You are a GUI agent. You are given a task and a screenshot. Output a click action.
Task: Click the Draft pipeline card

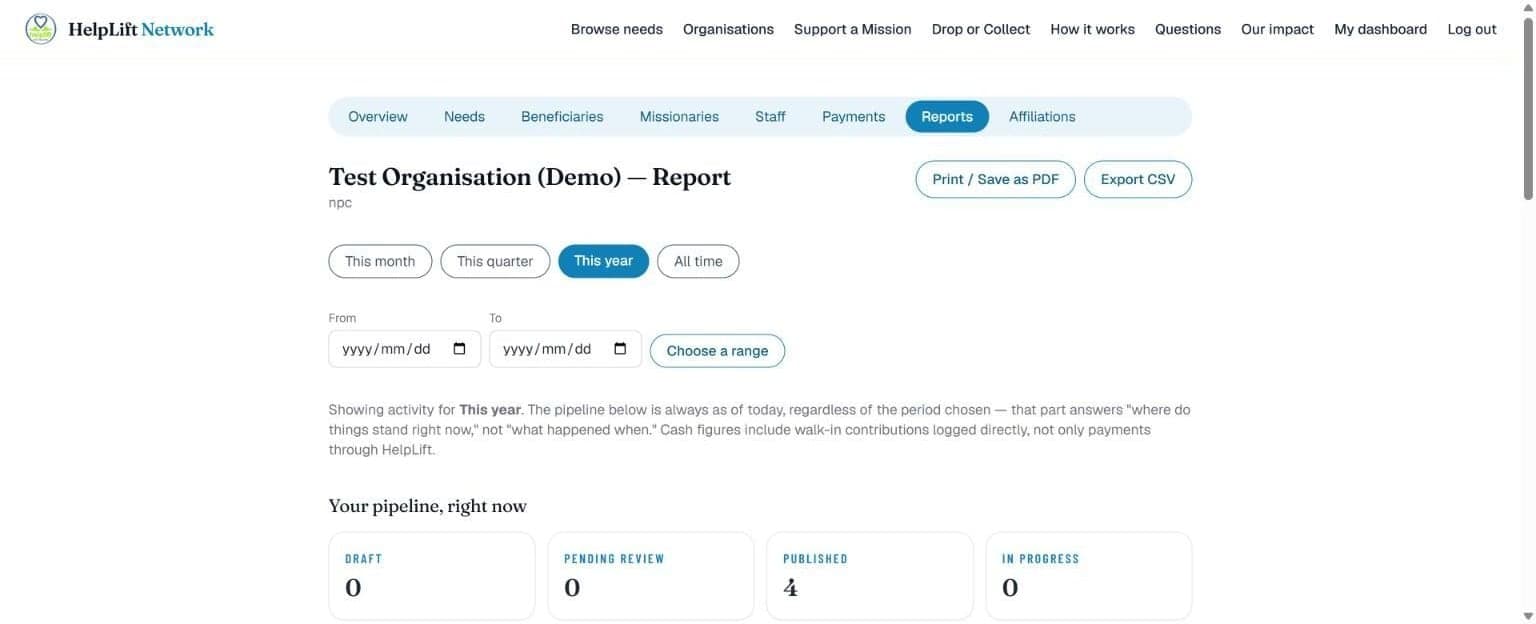tap(432, 576)
